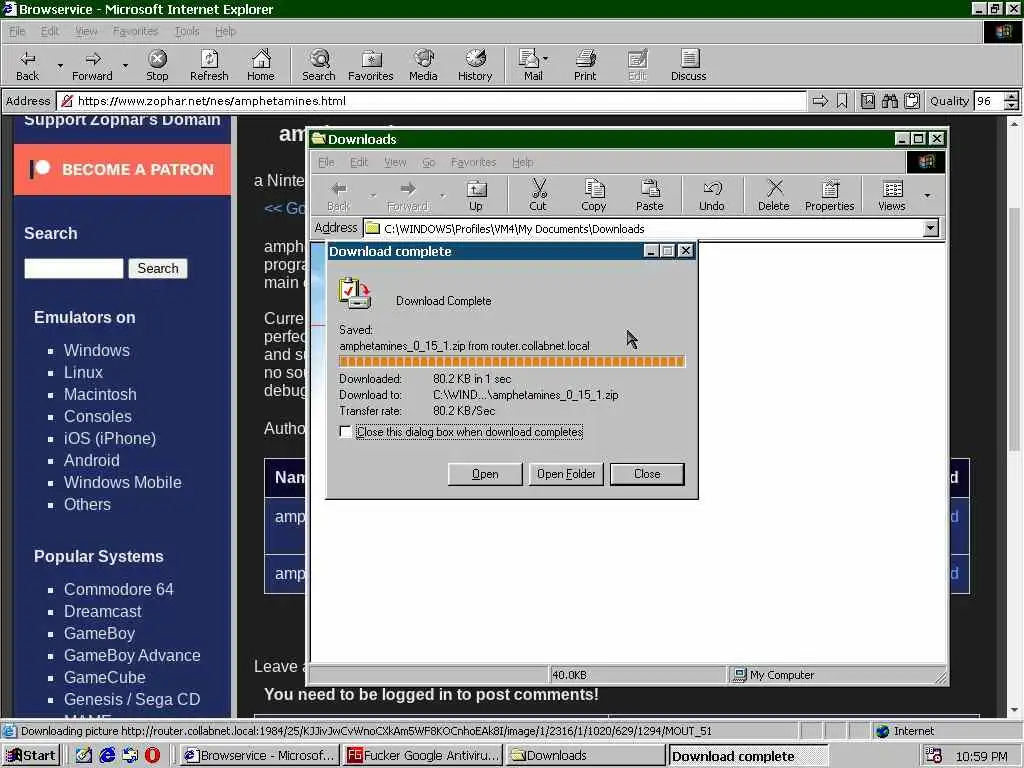Go to the Home page
The height and width of the screenshot is (768, 1024).
coord(261,65)
